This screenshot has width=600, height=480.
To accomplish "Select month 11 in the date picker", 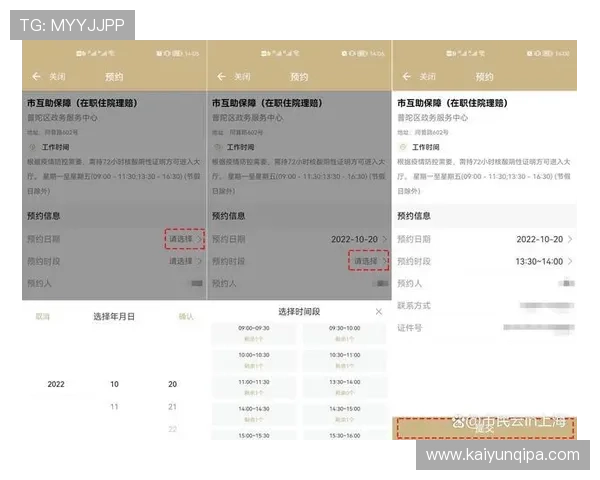I will click(x=114, y=407).
